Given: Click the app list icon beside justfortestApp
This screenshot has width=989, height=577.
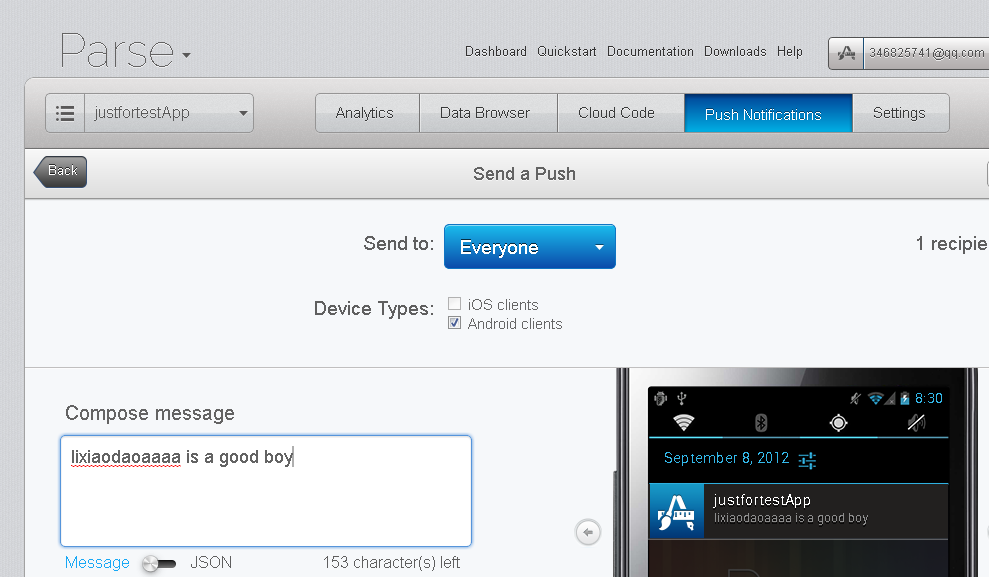Looking at the screenshot, I should [64, 112].
